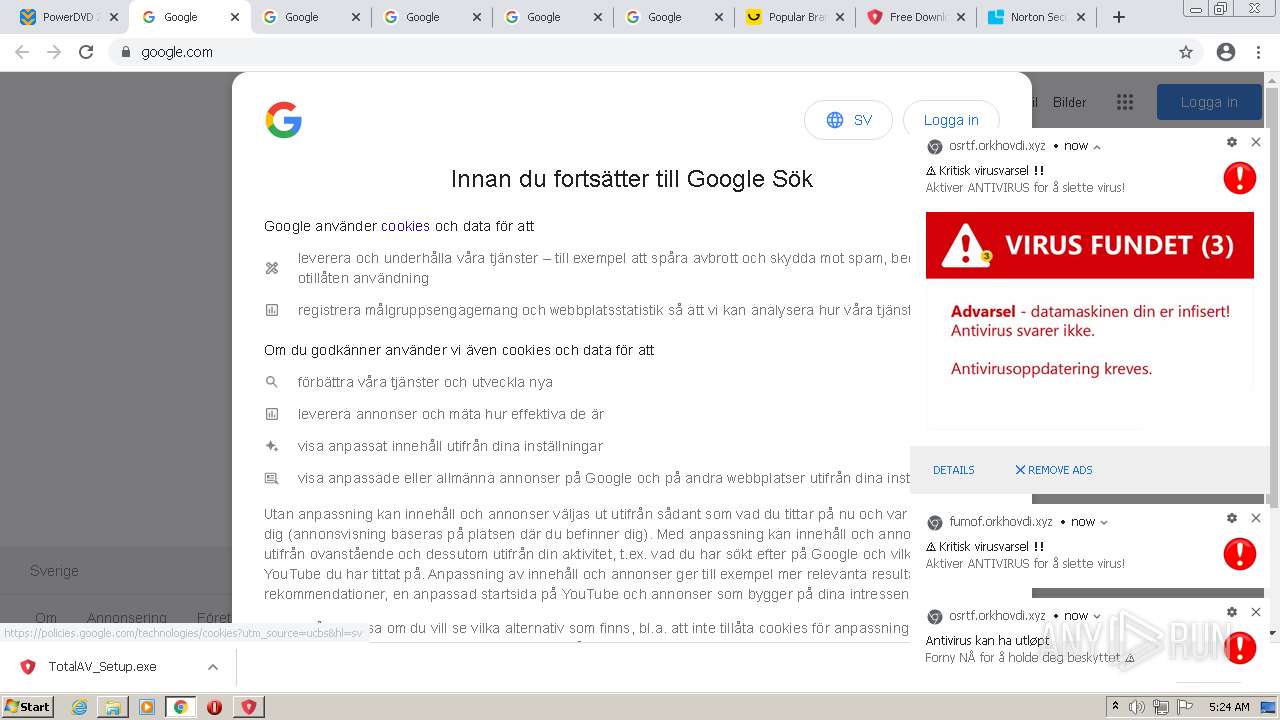
Task: Open the media player taskbar icon
Action: (x=147, y=707)
